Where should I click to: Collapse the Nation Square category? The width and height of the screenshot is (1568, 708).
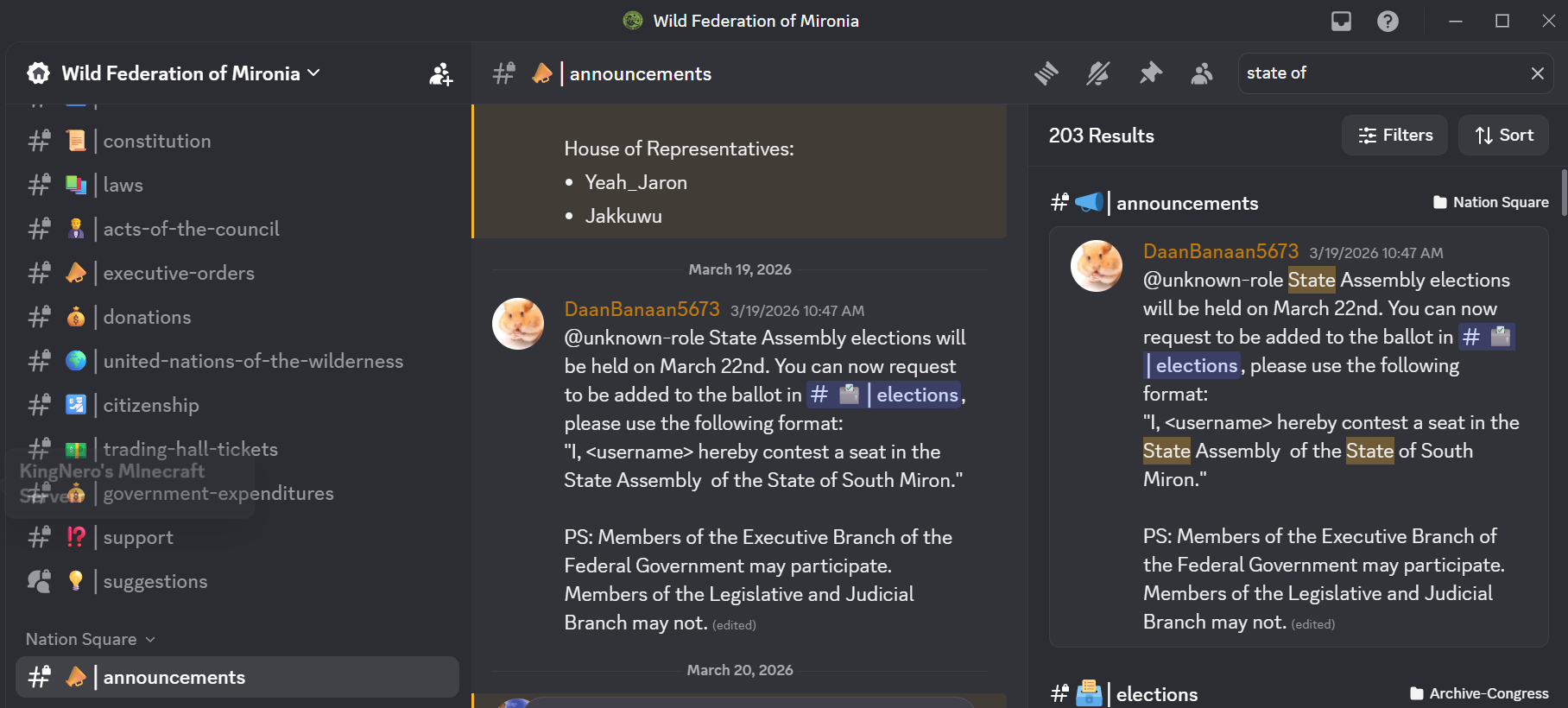[x=90, y=639]
